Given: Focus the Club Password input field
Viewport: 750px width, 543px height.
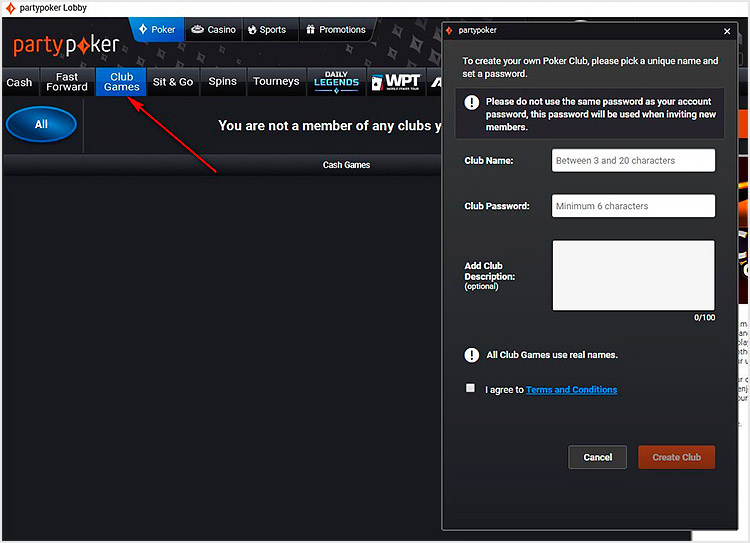Looking at the screenshot, I should coord(633,206).
